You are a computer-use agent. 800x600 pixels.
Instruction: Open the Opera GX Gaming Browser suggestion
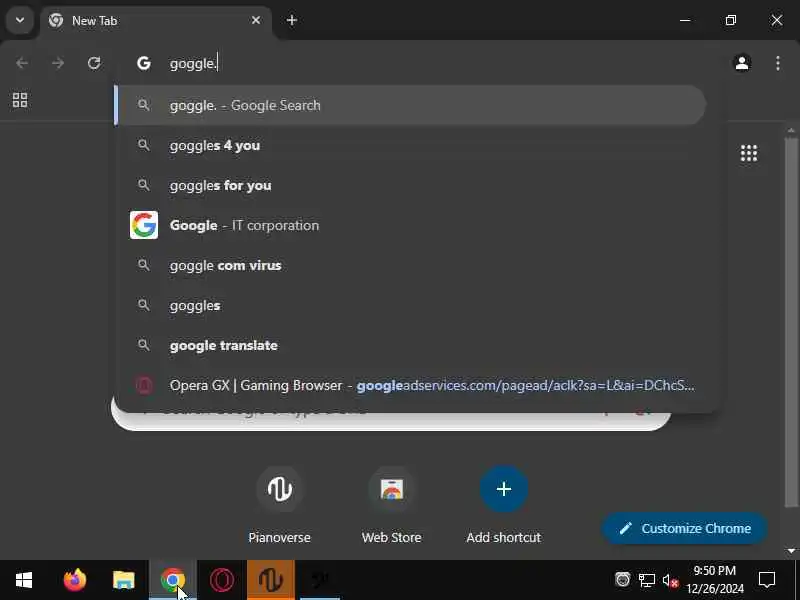(411, 385)
